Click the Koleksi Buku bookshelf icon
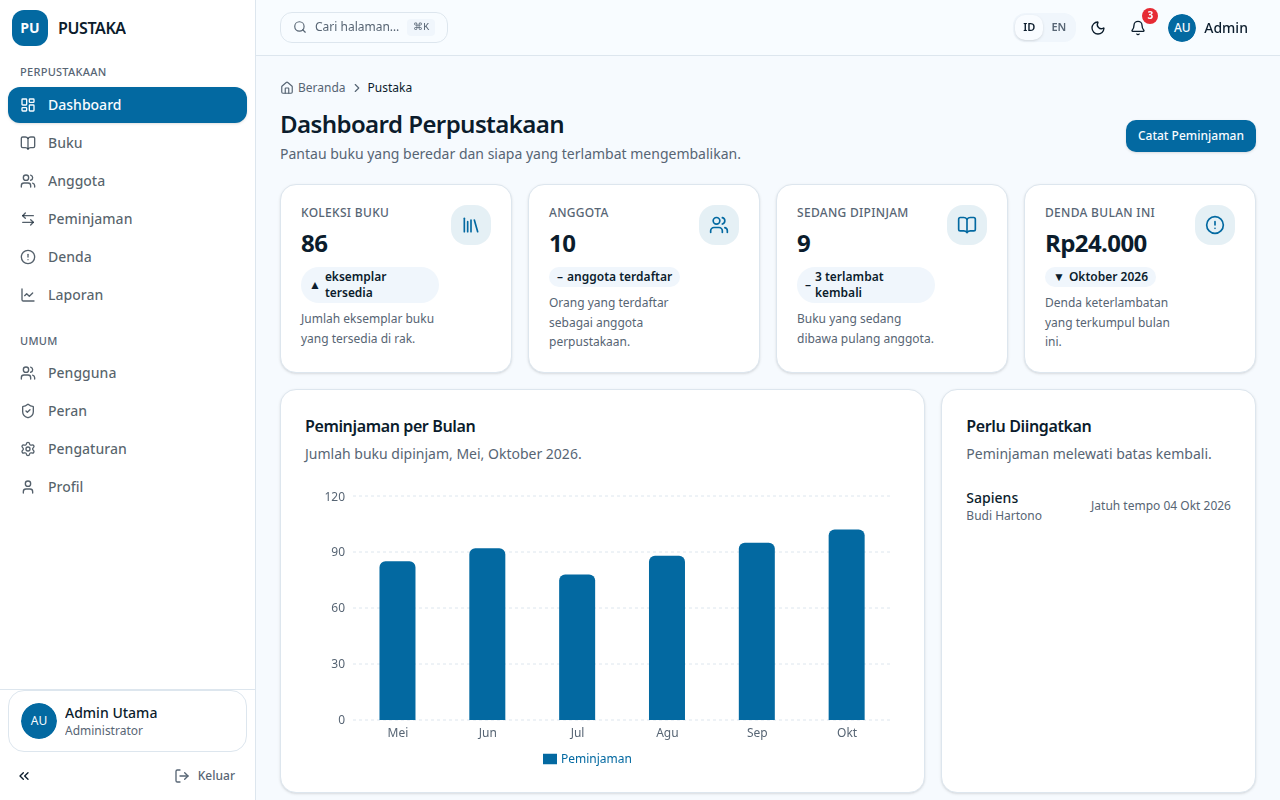Image resolution: width=1280 pixels, height=800 pixels. [x=471, y=225]
